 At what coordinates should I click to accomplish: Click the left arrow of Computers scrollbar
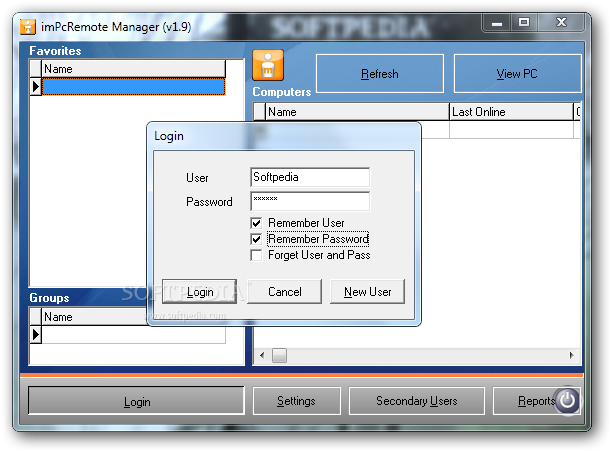coord(261,355)
